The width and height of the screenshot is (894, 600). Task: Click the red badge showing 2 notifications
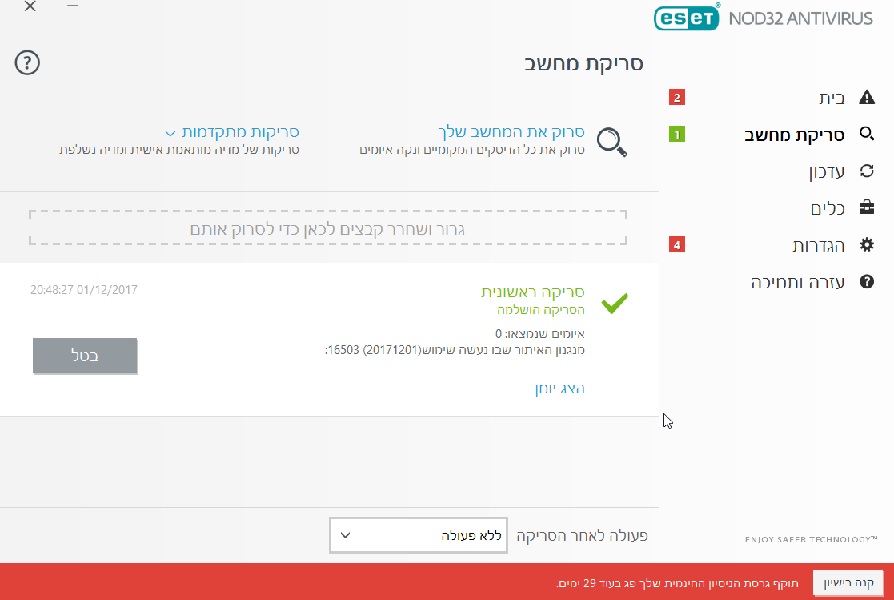(x=677, y=98)
